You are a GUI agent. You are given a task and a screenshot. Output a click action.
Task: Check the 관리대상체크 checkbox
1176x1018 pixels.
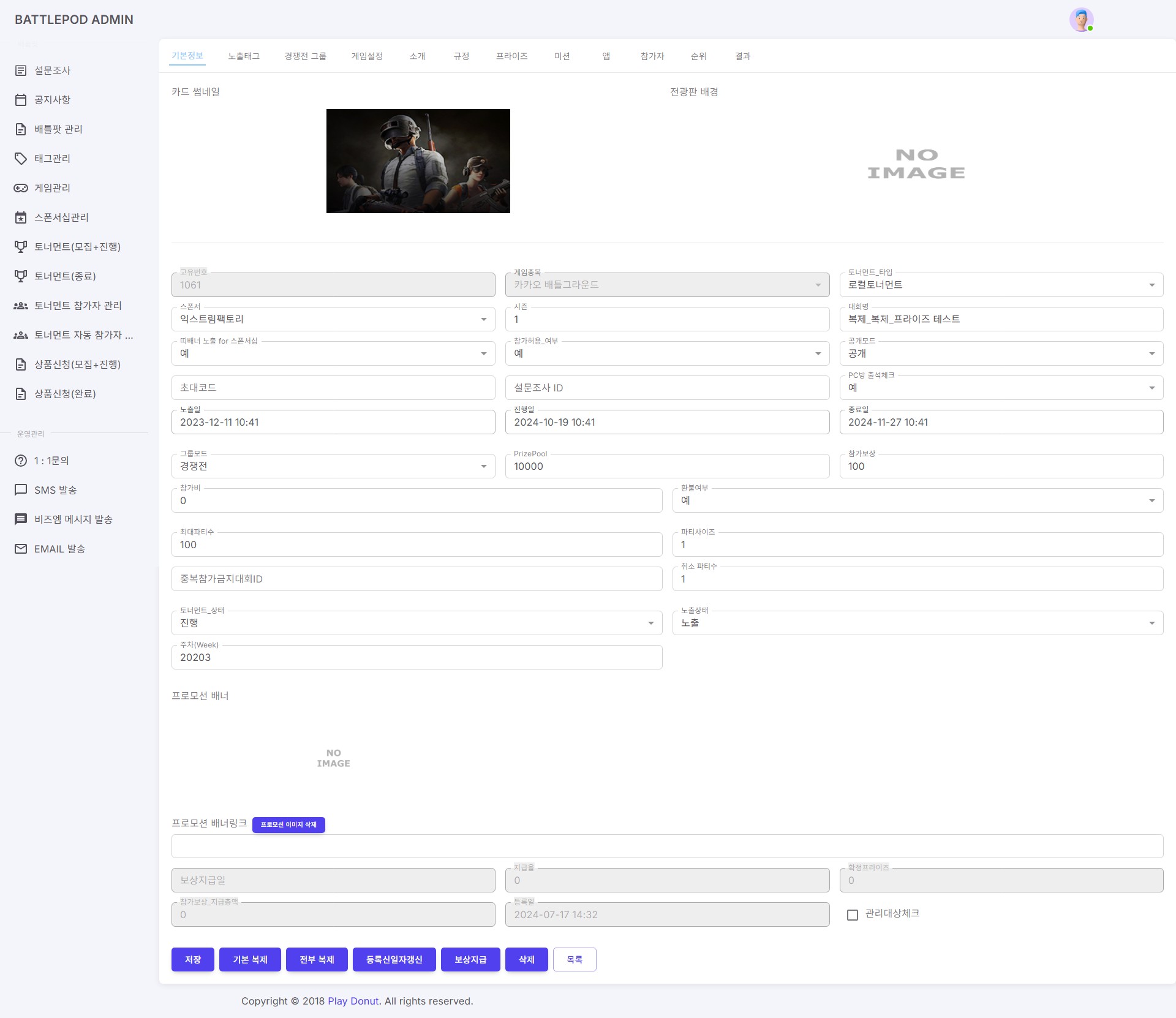853,915
